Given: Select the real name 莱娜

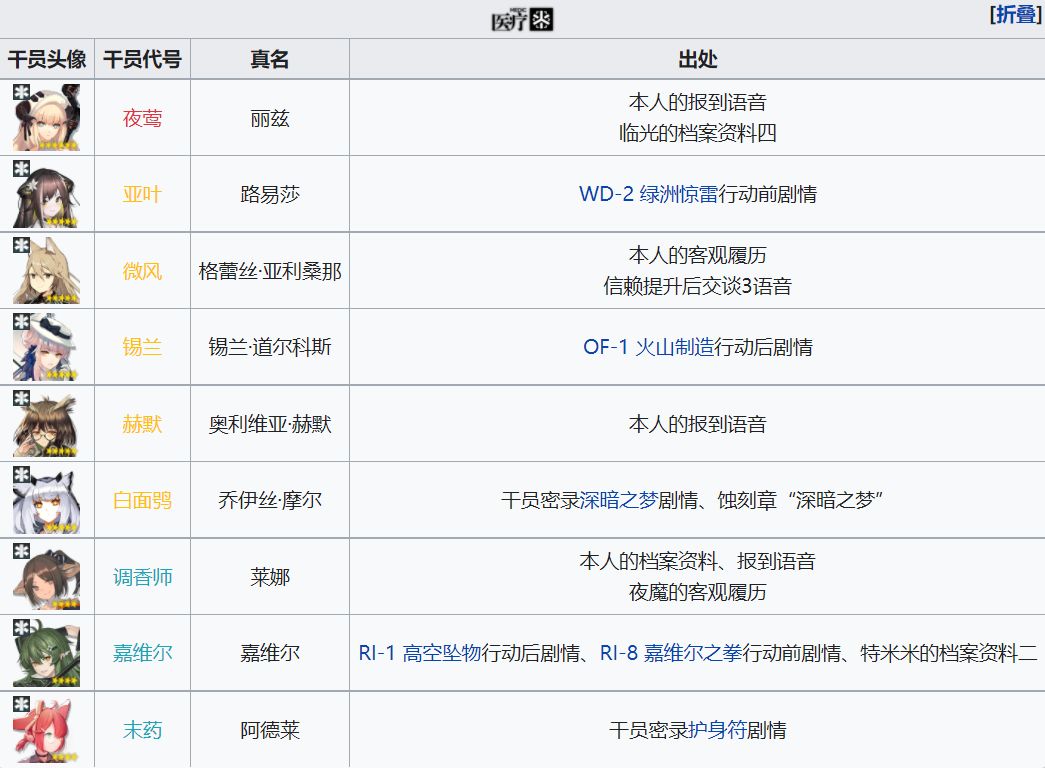Looking at the screenshot, I should point(270,577).
